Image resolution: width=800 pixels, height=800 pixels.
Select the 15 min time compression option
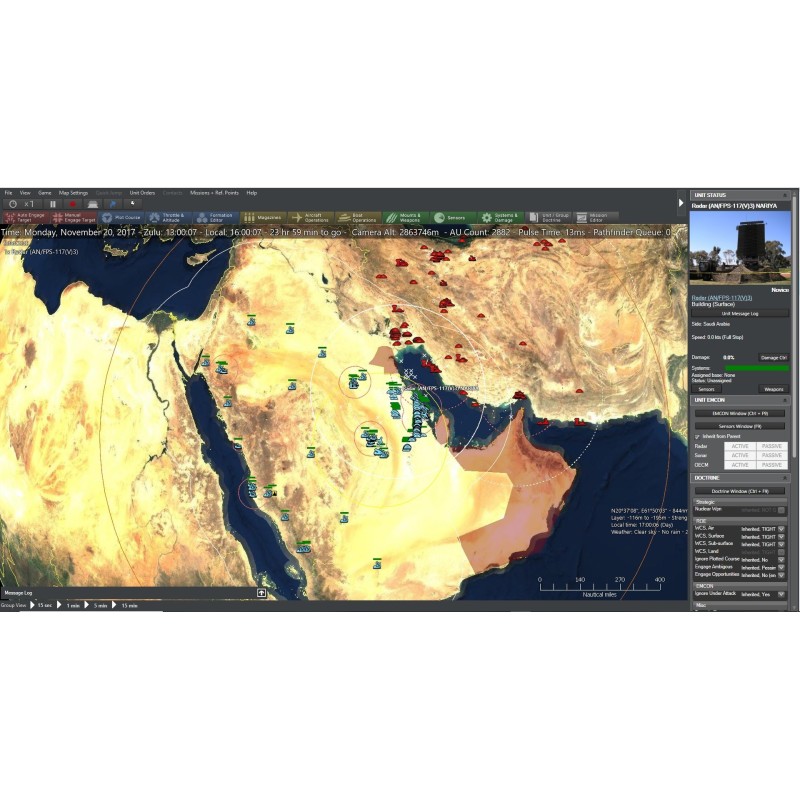(x=128, y=605)
